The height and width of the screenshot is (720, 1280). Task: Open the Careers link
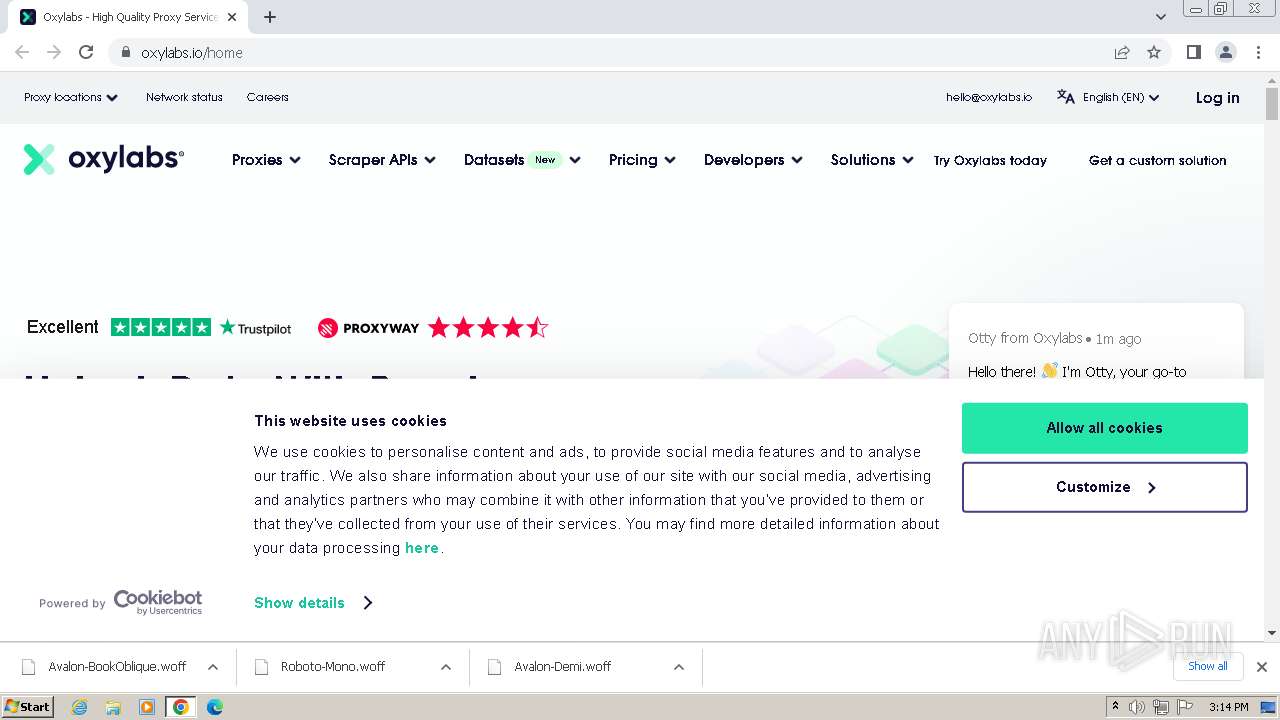pos(268,97)
